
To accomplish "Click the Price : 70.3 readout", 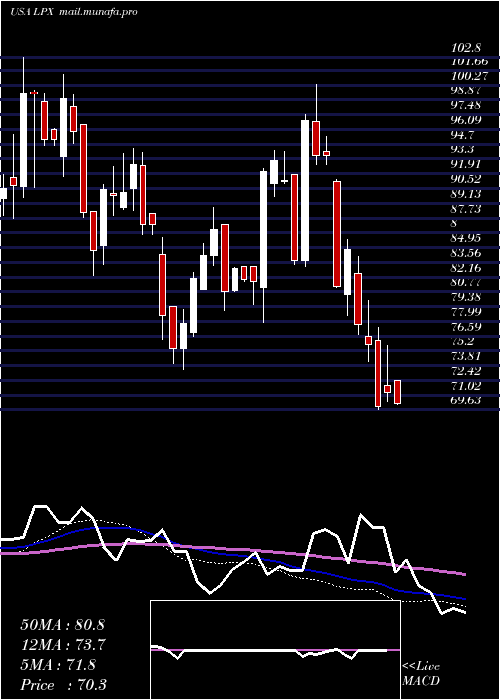I will click(x=63, y=685).
